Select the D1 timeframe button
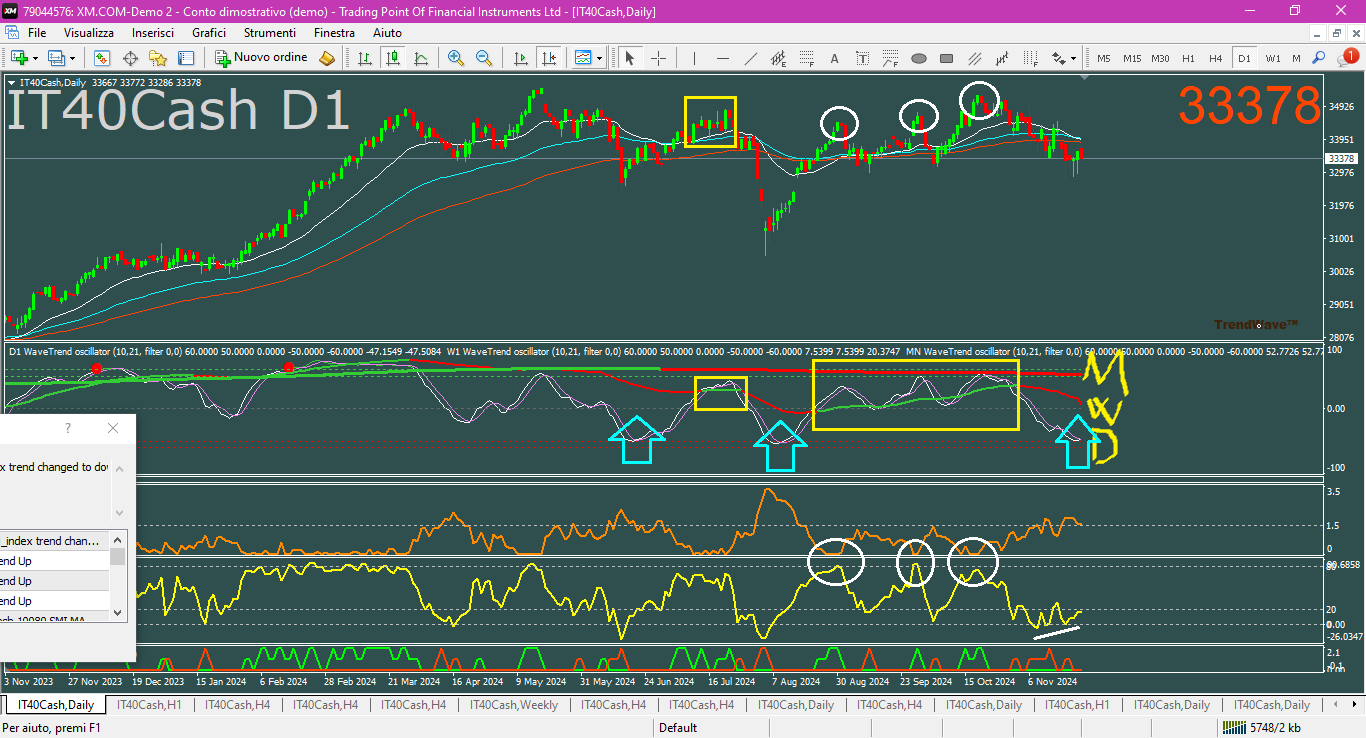 pyautogui.click(x=1244, y=58)
